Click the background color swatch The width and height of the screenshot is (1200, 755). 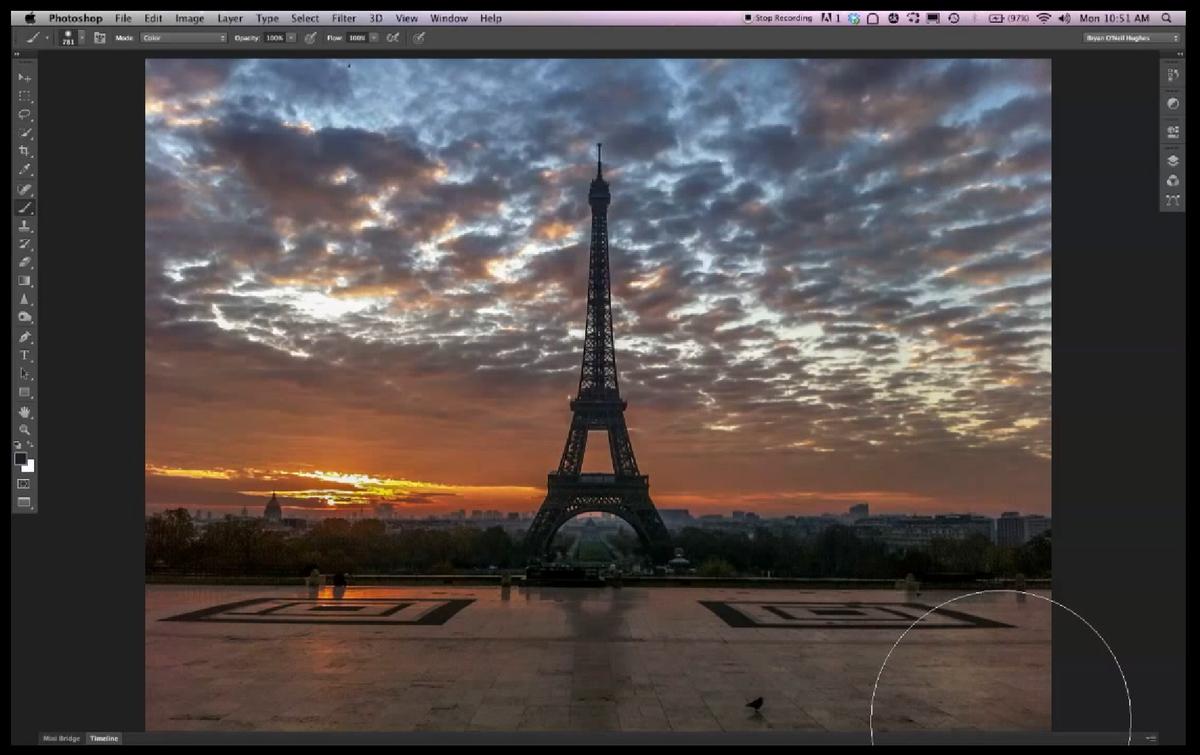pyautogui.click(x=30, y=466)
